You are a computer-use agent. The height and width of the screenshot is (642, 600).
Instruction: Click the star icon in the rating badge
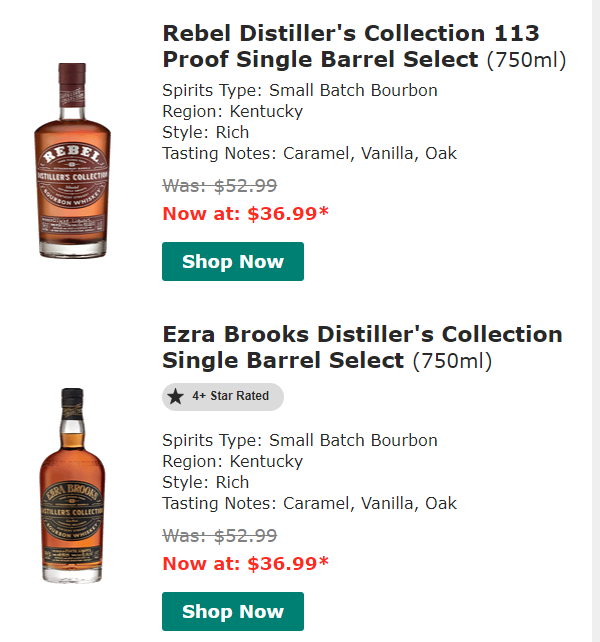pyautogui.click(x=176, y=396)
